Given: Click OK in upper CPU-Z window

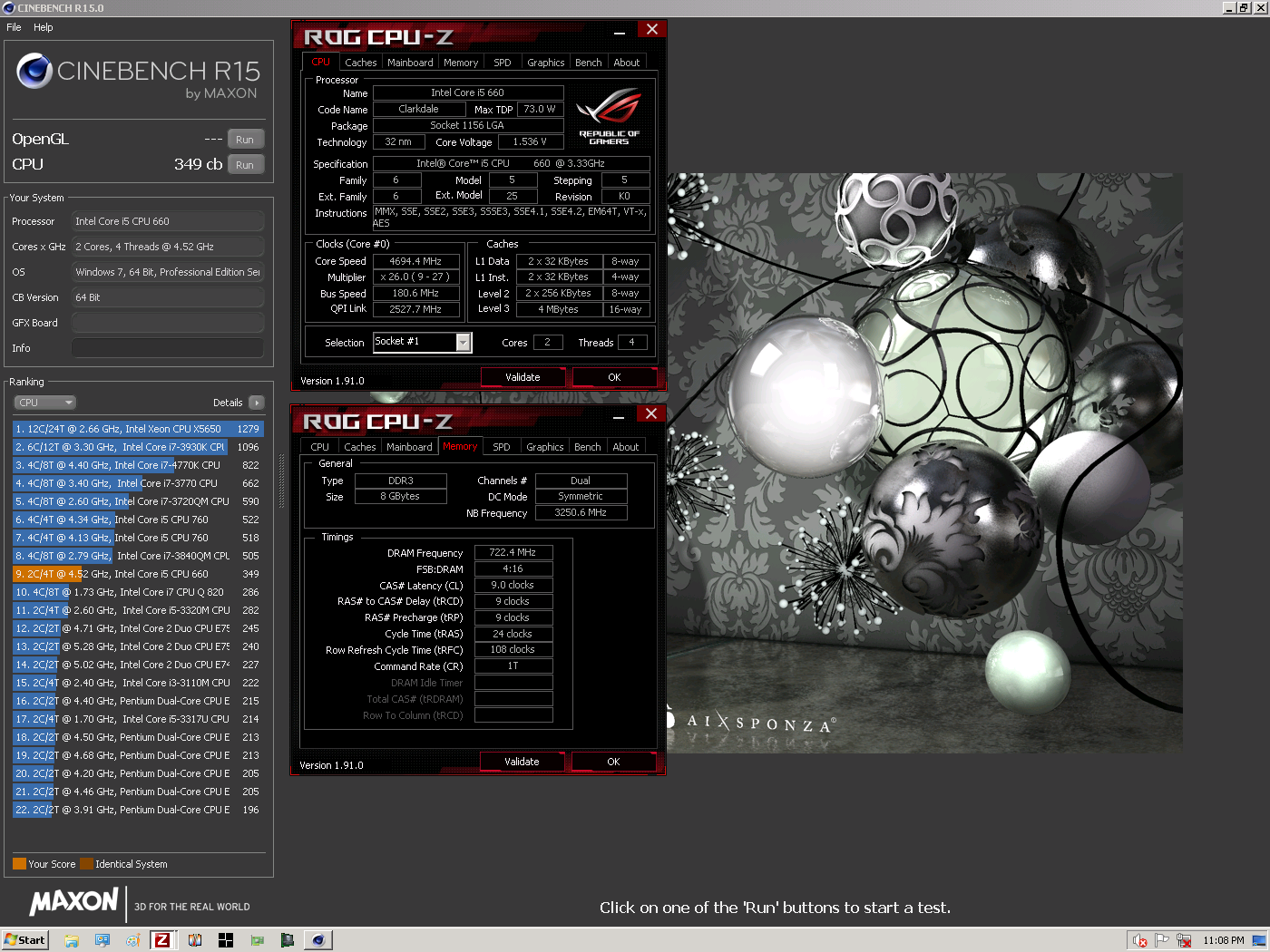Looking at the screenshot, I should click(614, 377).
